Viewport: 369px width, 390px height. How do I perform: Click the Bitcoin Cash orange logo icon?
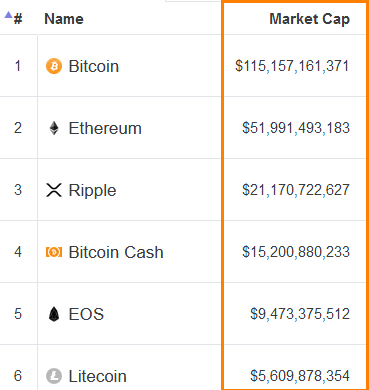(x=54, y=252)
